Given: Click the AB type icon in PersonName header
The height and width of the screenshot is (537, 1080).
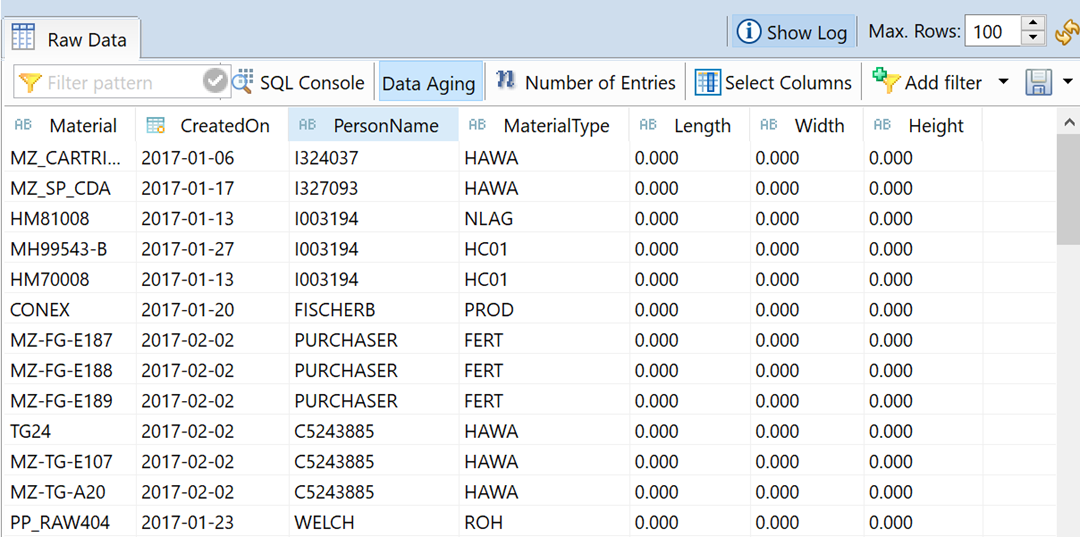Looking at the screenshot, I should [307, 125].
